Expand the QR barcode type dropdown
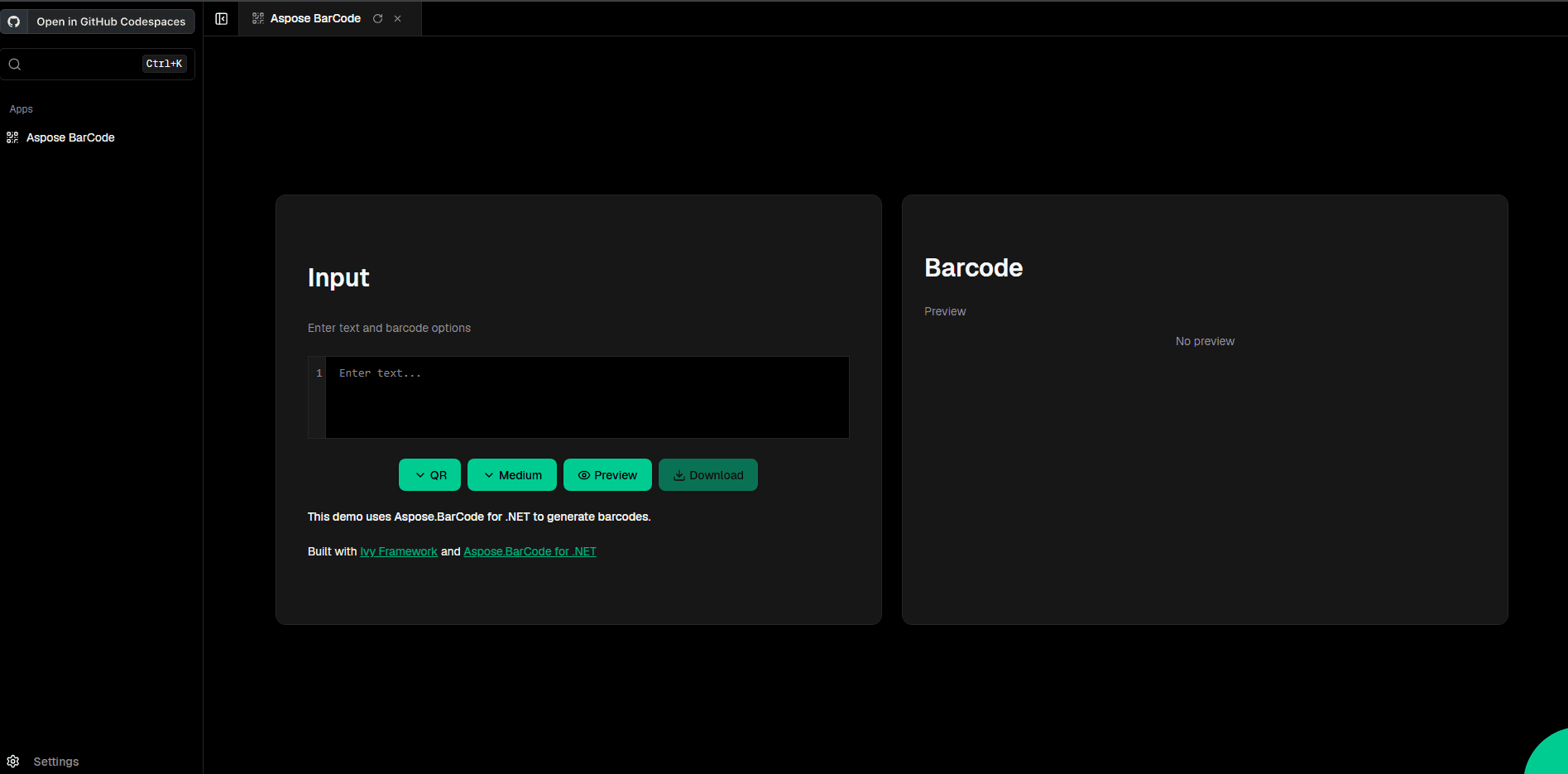 click(429, 474)
